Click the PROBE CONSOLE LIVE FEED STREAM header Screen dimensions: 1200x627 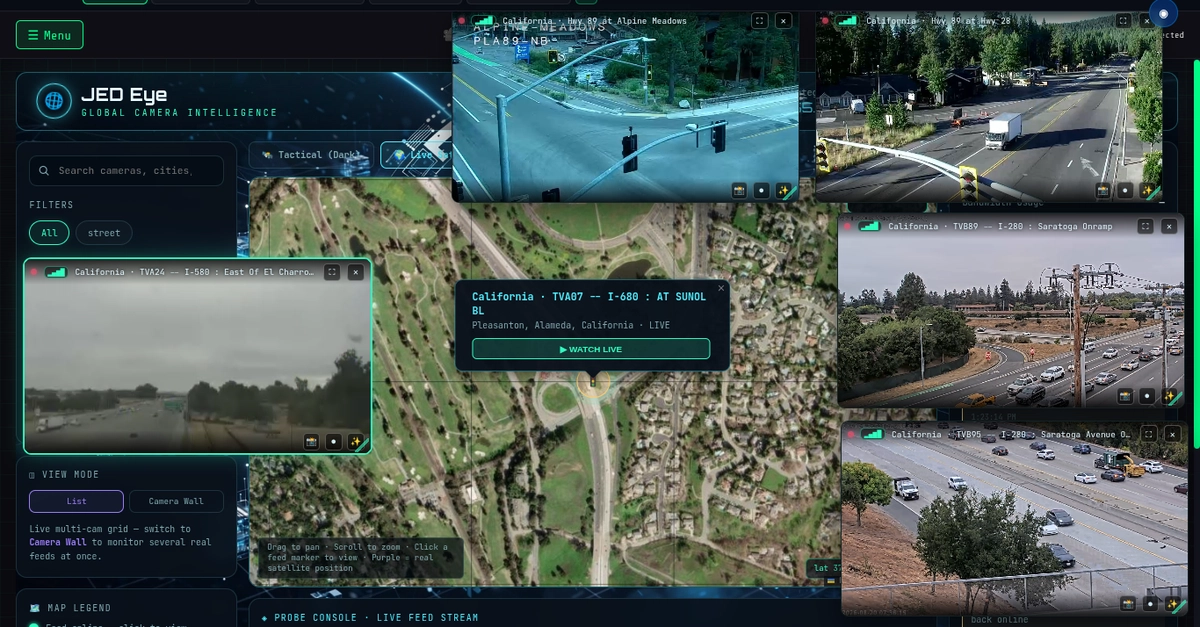pos(370,618)
